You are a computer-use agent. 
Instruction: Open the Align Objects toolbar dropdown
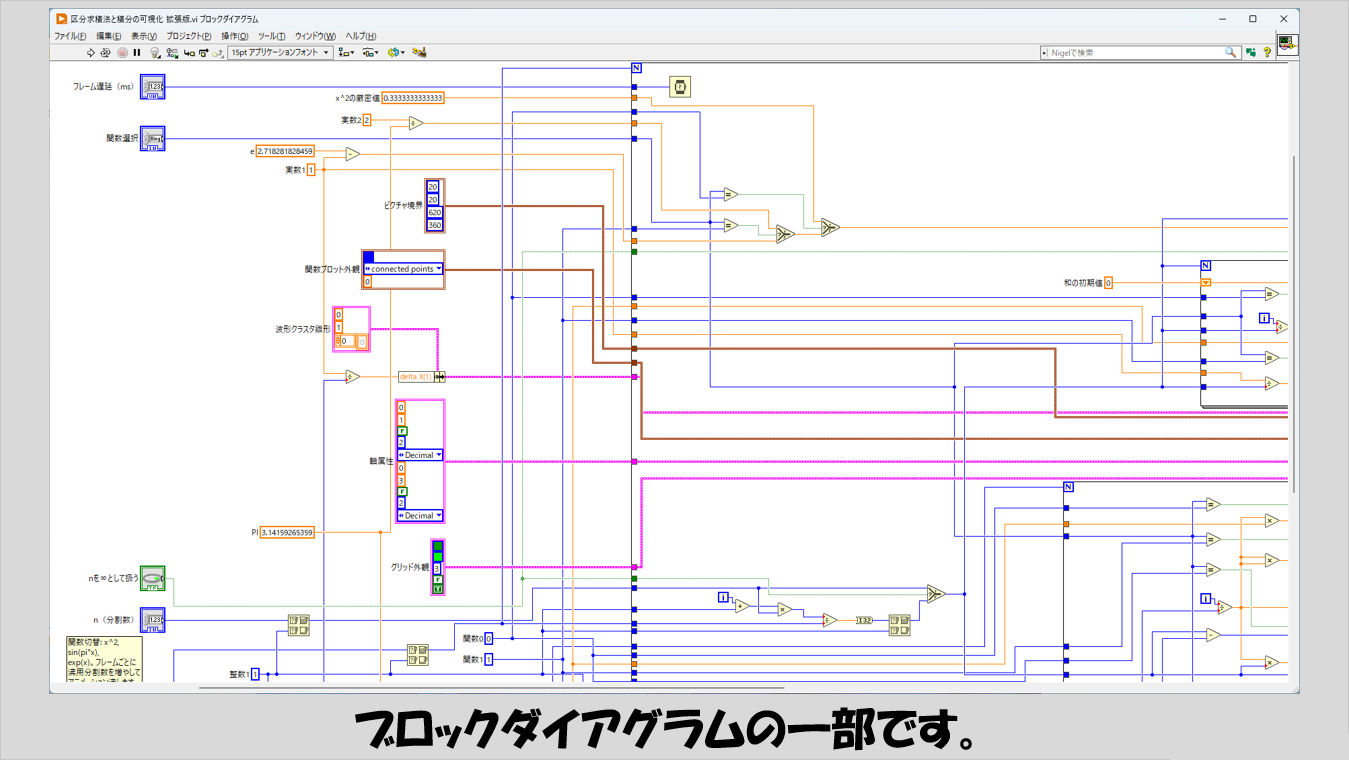pyautogui.click(x=346, y=52)
